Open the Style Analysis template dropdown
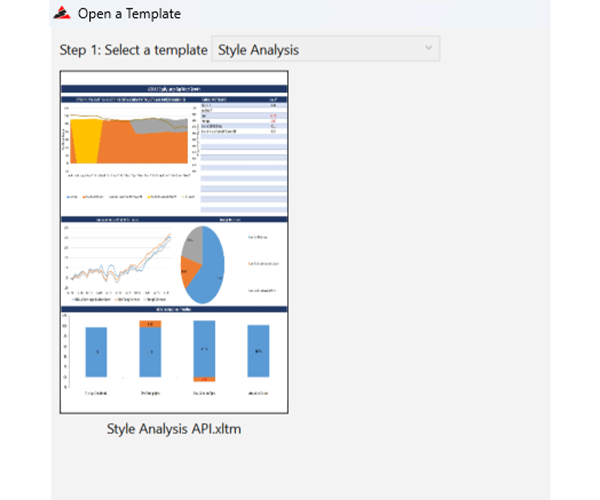The height and width of the screenshot is (500, 600). [x=326, y=49]
